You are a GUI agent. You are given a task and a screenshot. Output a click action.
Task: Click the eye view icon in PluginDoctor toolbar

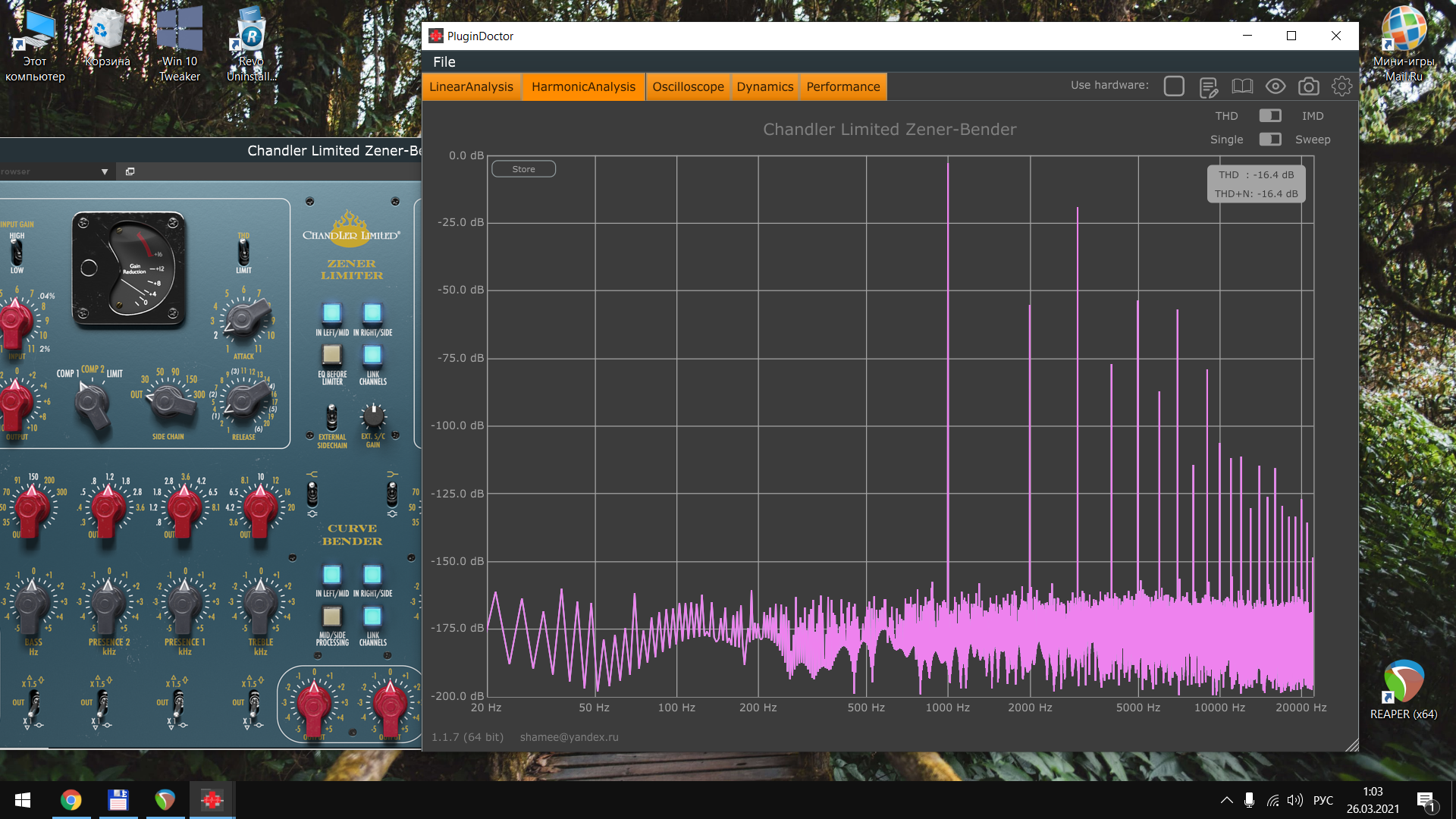coord(1276,86)
